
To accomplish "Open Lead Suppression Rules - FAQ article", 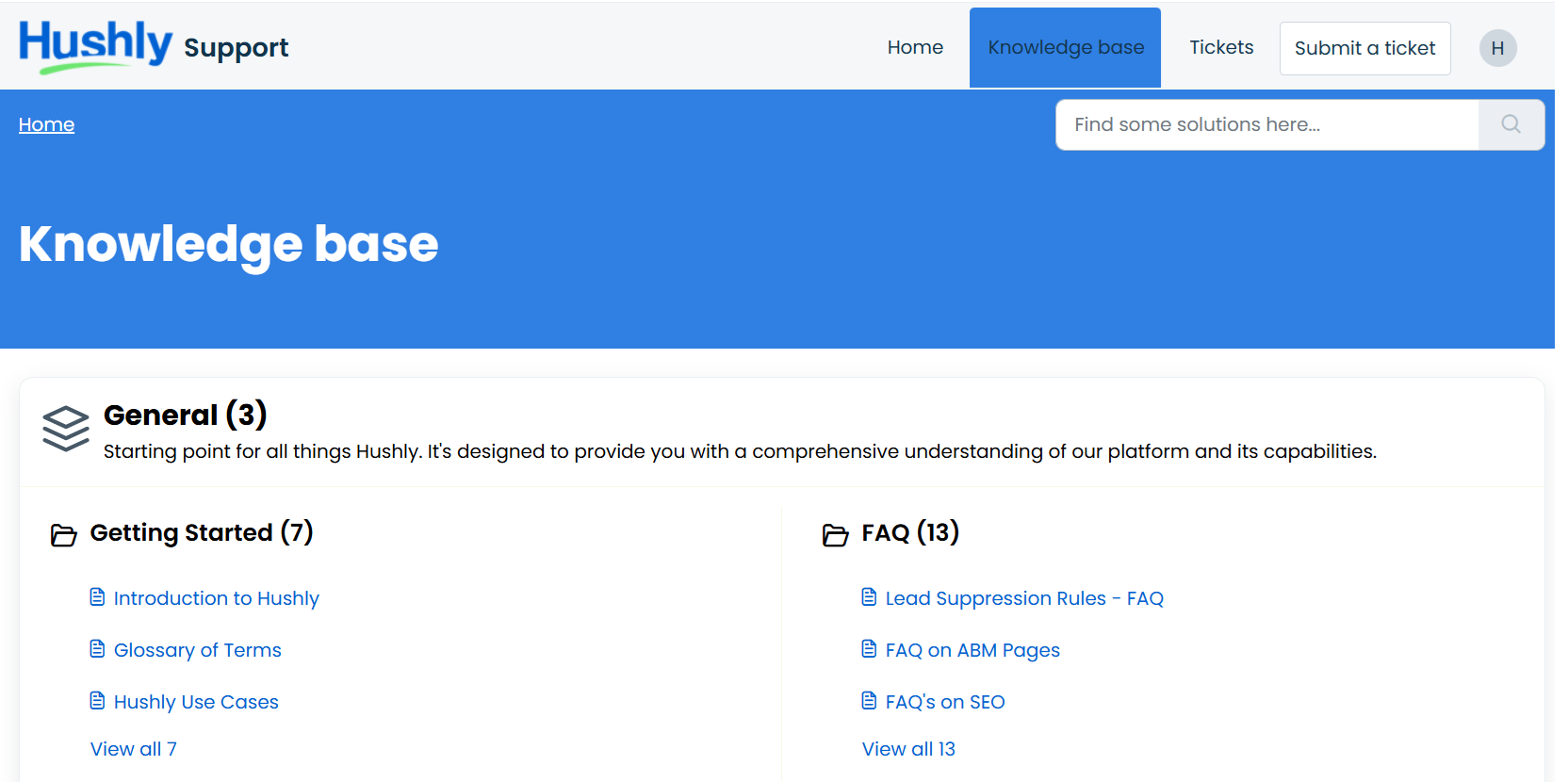I will [x=1024, y=598].
